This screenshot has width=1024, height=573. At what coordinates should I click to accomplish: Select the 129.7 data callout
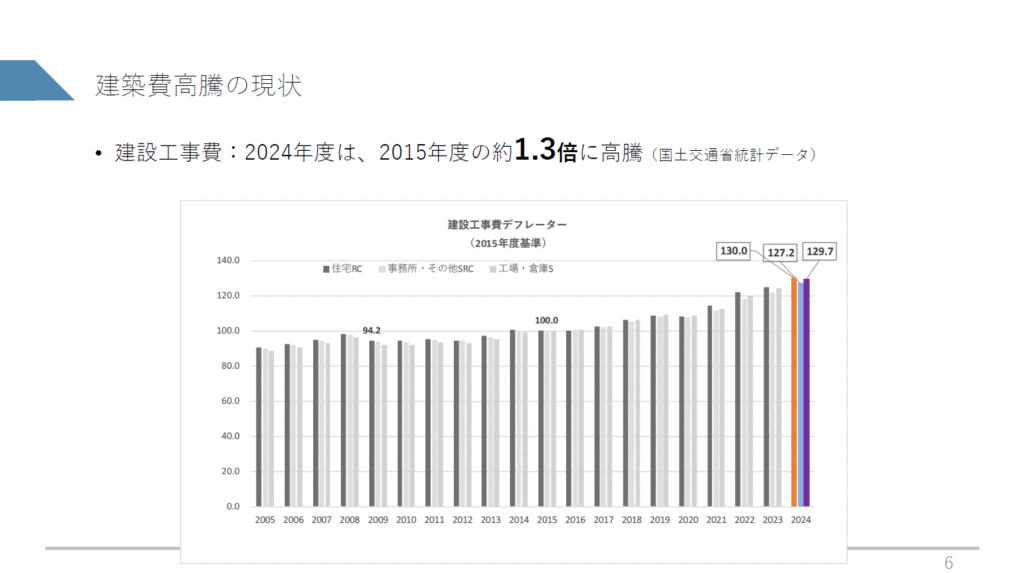click(x=819, y=253)
